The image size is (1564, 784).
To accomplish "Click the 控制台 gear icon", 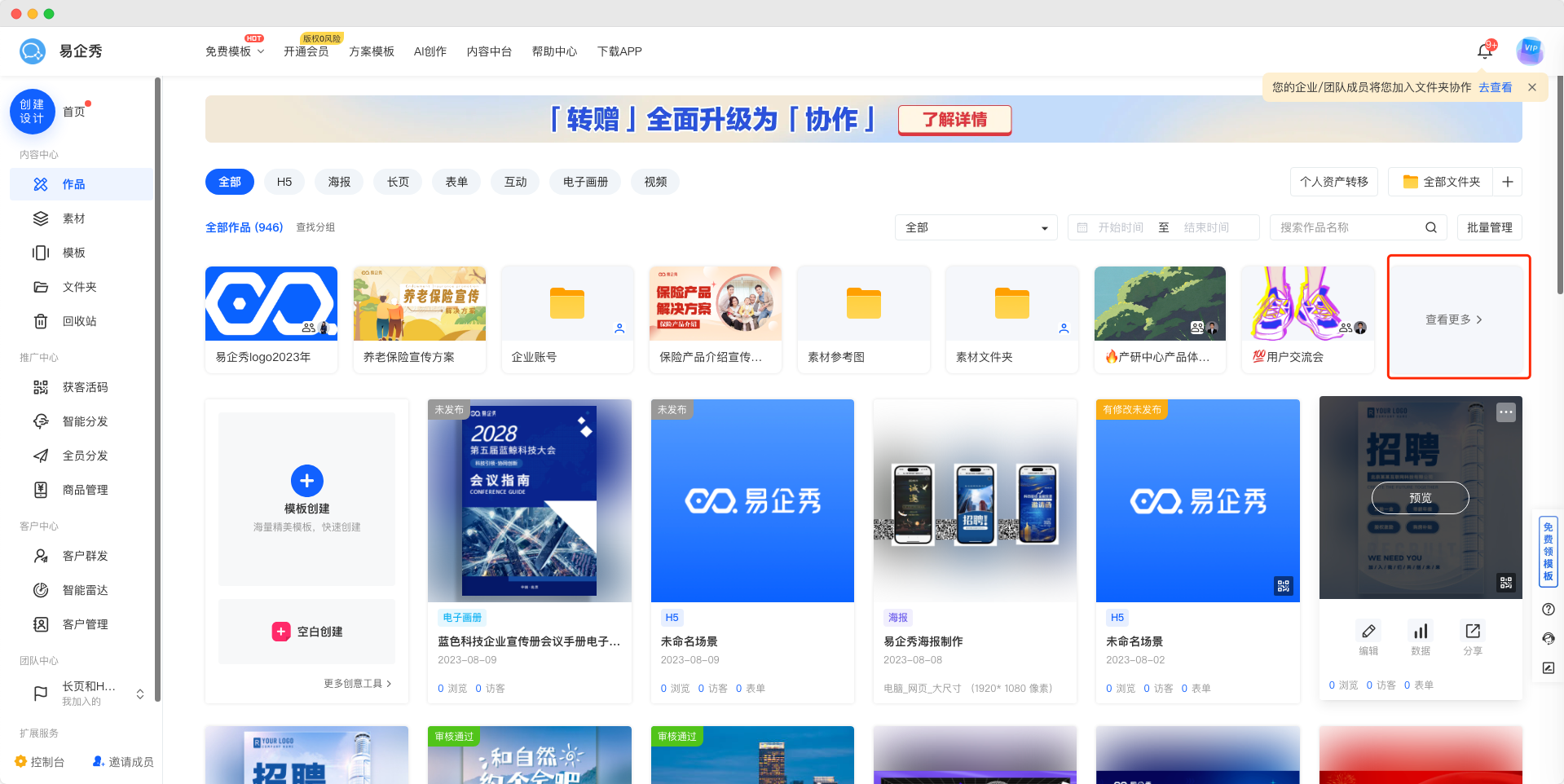I will point(21,761).
